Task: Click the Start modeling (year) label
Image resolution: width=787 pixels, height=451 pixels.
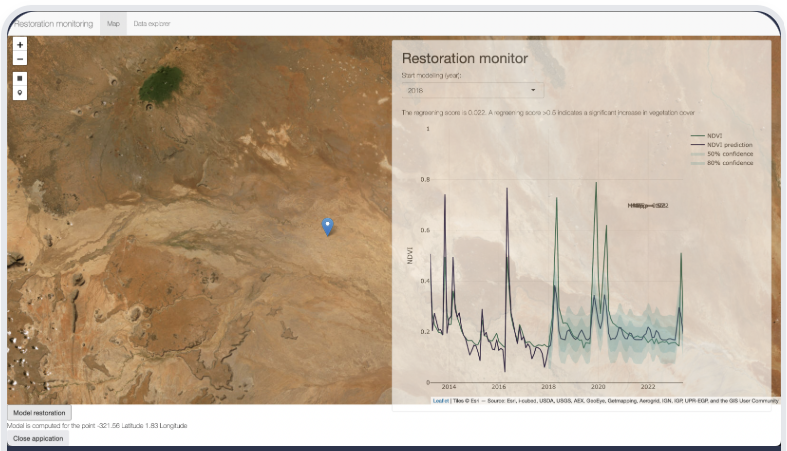Action: coord(431,76)
